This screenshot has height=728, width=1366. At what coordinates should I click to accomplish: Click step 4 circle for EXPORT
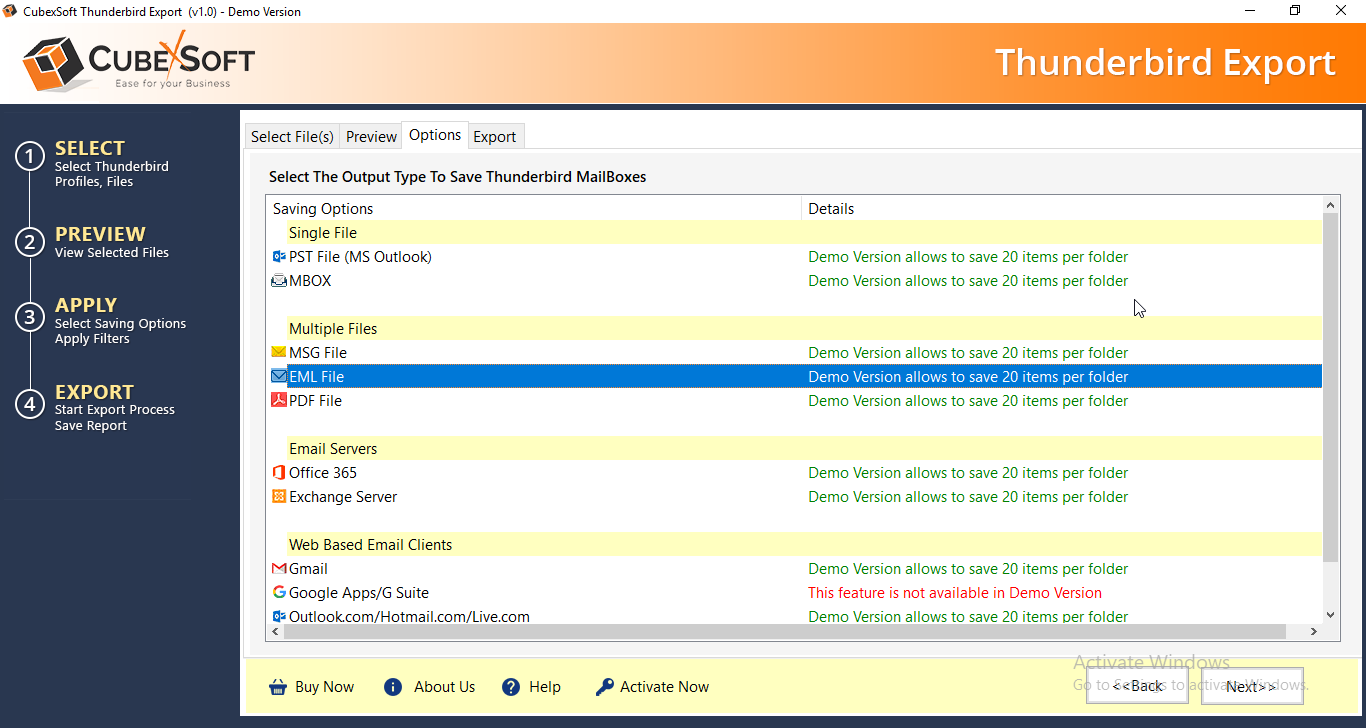click(x=30, y=404)
